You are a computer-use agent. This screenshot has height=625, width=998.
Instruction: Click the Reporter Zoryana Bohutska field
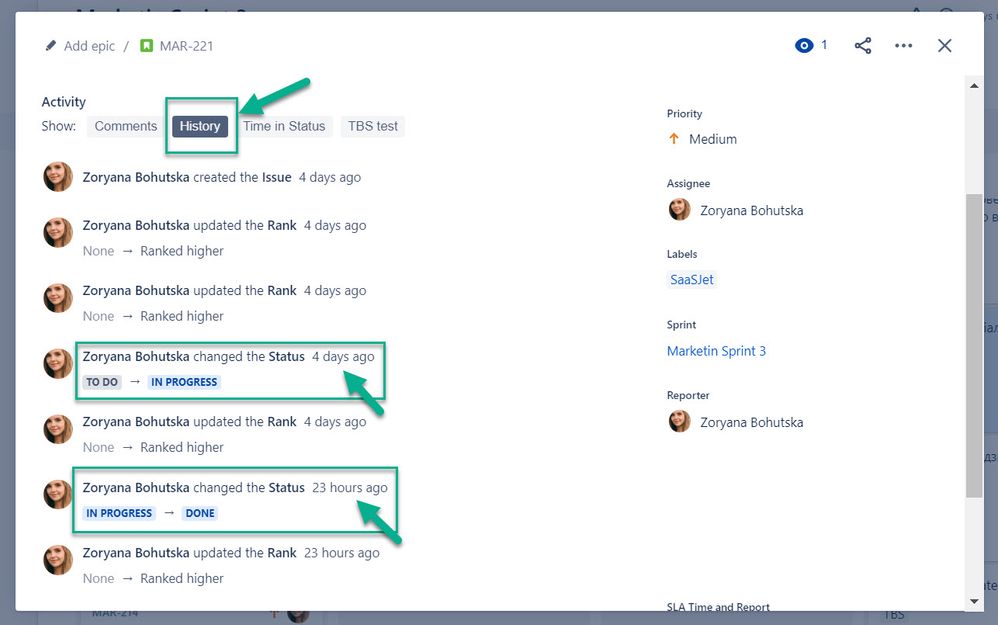736,422
